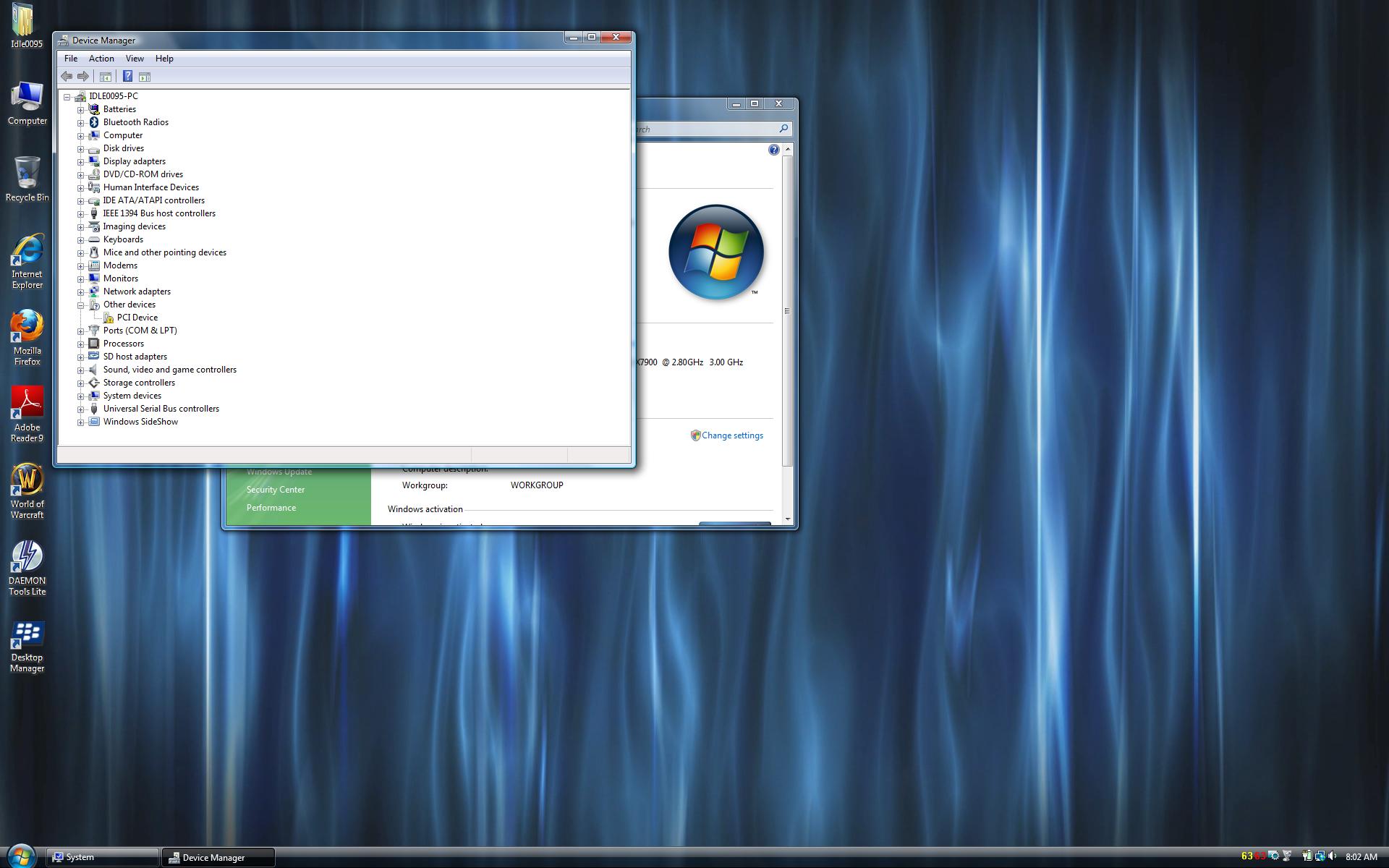
Task: Select the BlackBerry Desktop Manager icon
Action: coord(27,647)
